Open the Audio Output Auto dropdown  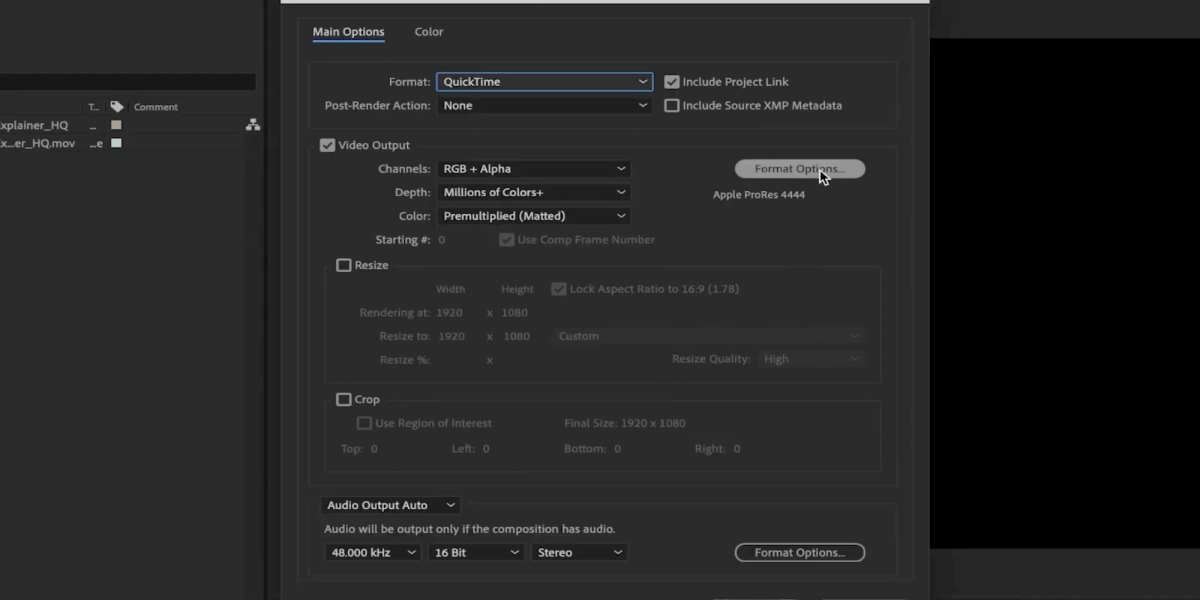pos(390,506)
